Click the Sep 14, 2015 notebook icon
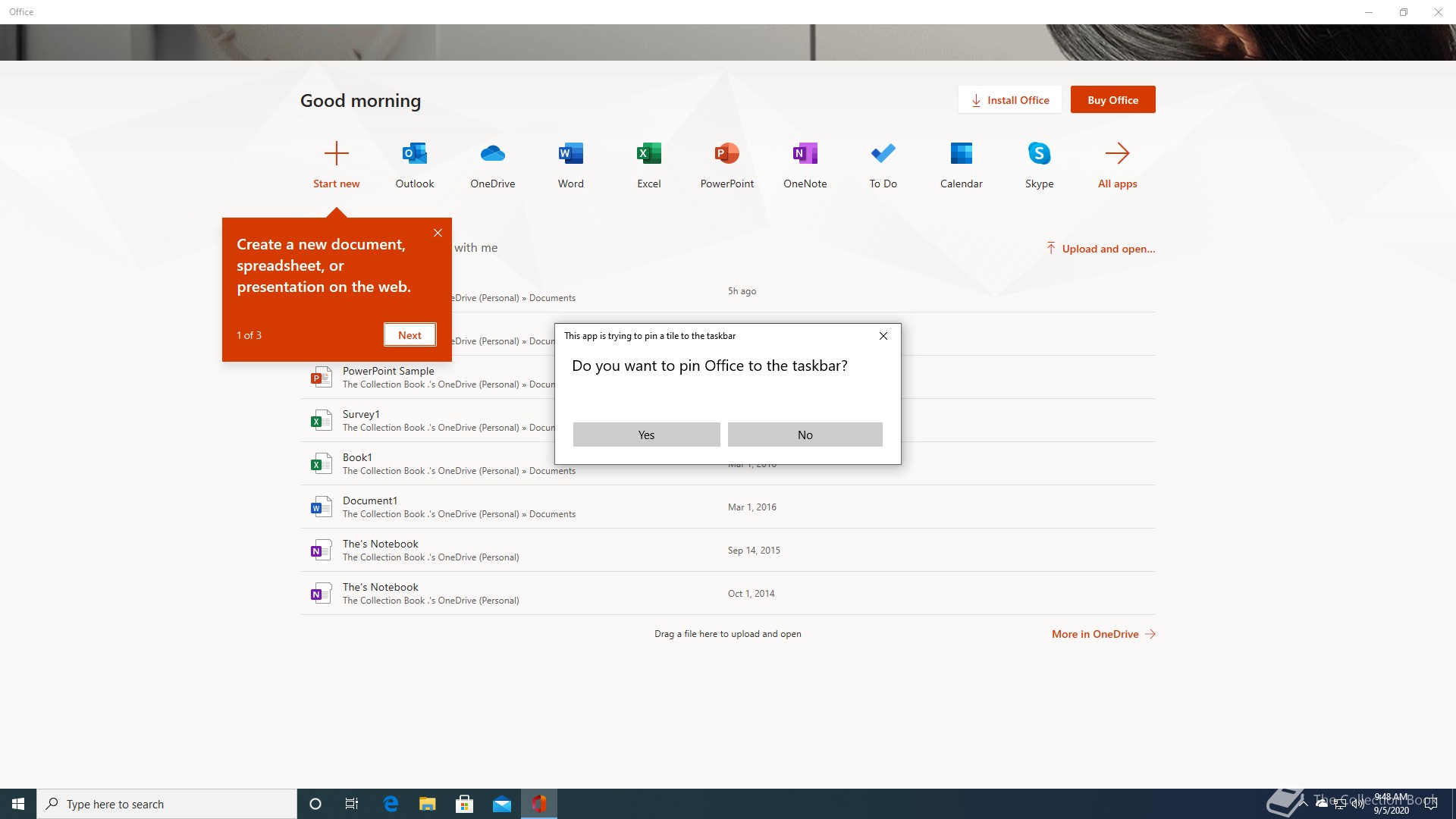This screenshot has height=819, width=1456. click(x=321, y=550)
